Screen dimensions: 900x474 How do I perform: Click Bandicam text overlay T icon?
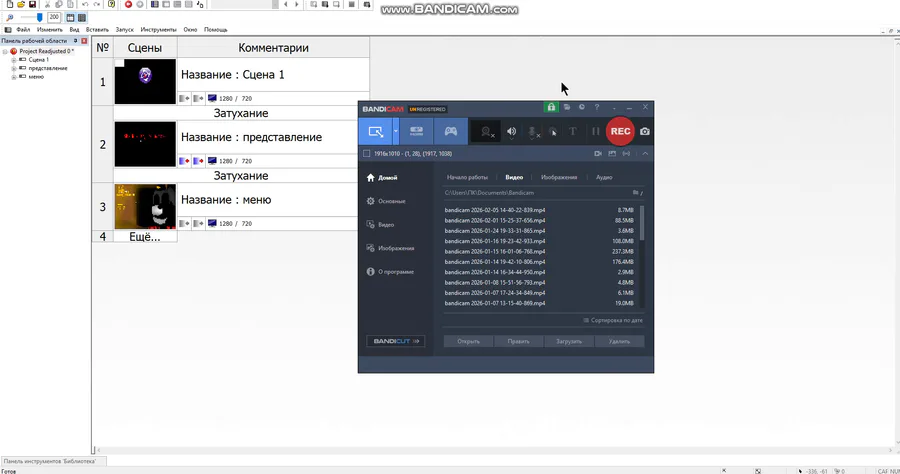pyautogui.click(x=572, y=131)
